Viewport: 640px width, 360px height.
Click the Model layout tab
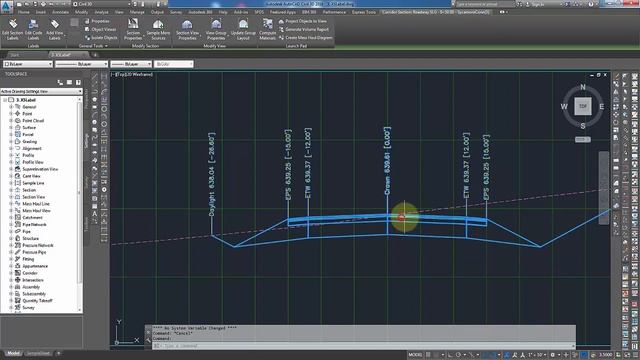click(13, 353)
